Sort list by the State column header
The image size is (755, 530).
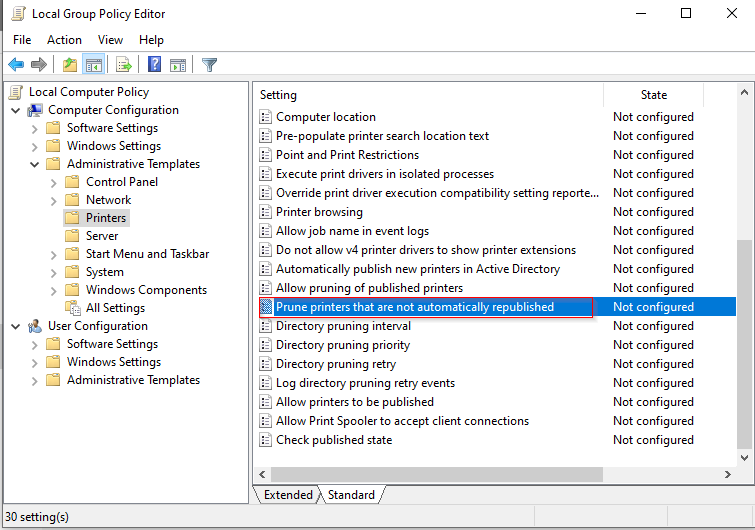pos(653,95)
